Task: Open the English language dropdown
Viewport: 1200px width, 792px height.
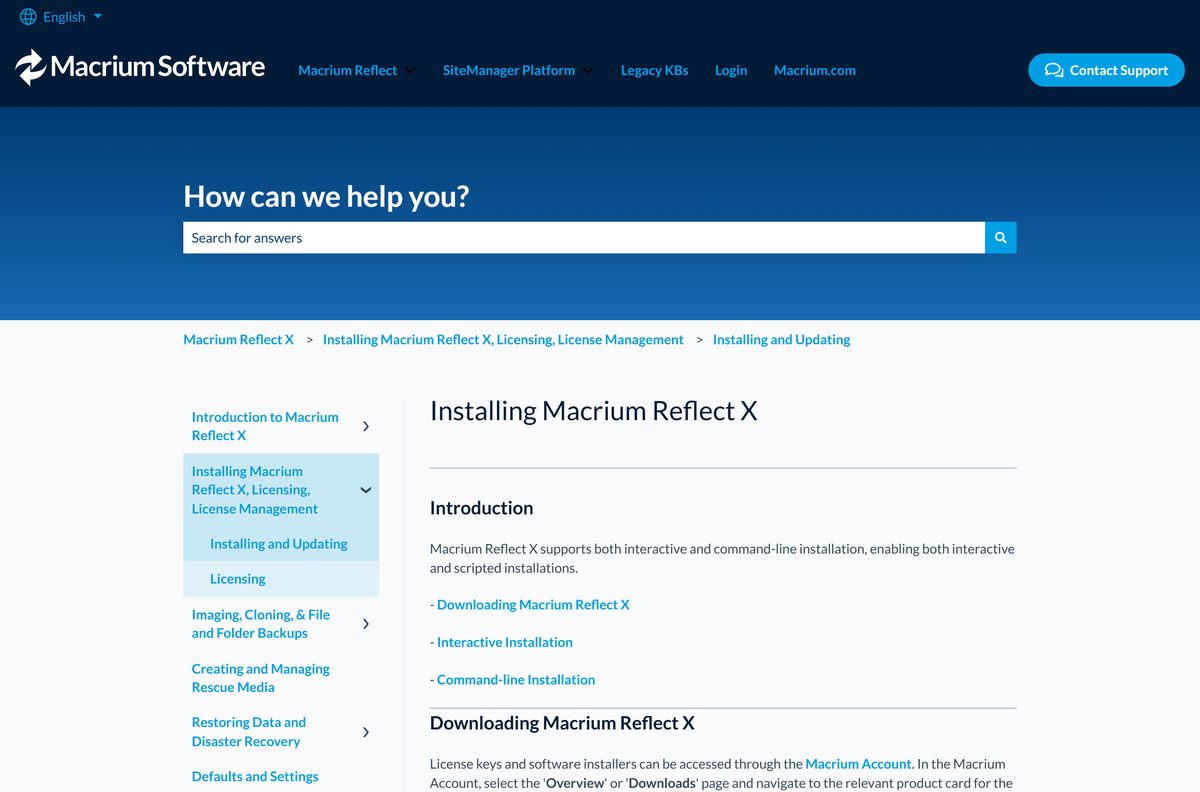Action: pos(72,17)
